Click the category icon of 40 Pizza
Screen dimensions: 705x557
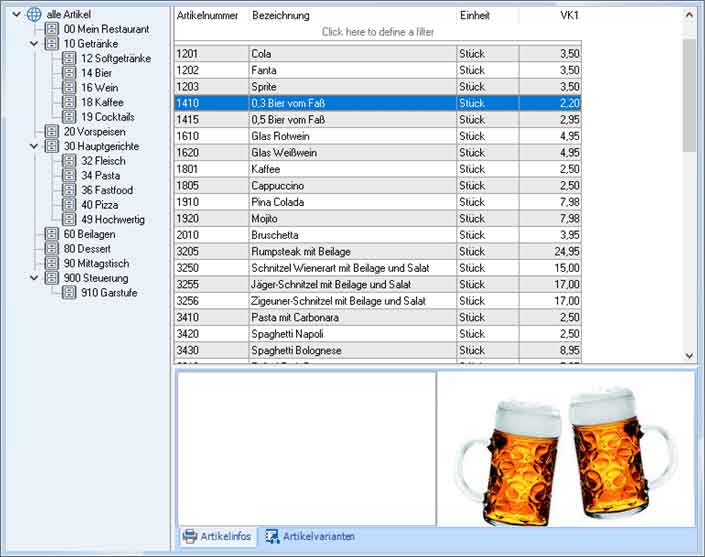click(x=69, y=205)
